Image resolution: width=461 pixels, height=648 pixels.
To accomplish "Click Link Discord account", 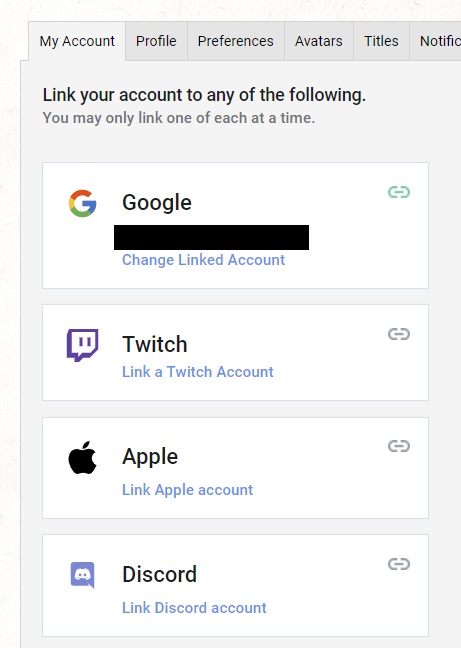I will (194, 608).
